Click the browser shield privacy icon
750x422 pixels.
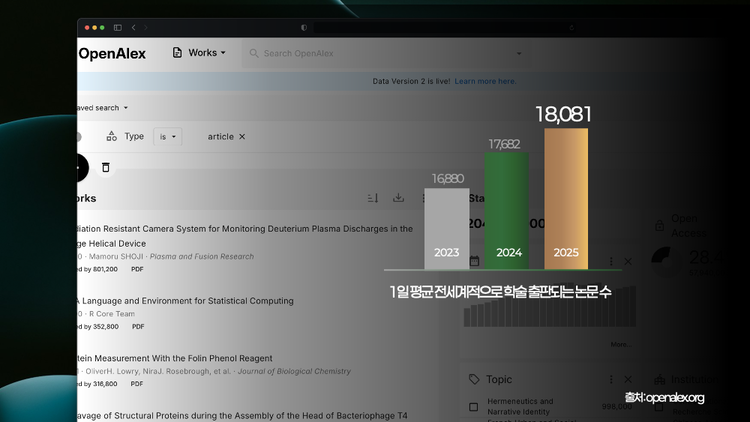coord(304,28)
